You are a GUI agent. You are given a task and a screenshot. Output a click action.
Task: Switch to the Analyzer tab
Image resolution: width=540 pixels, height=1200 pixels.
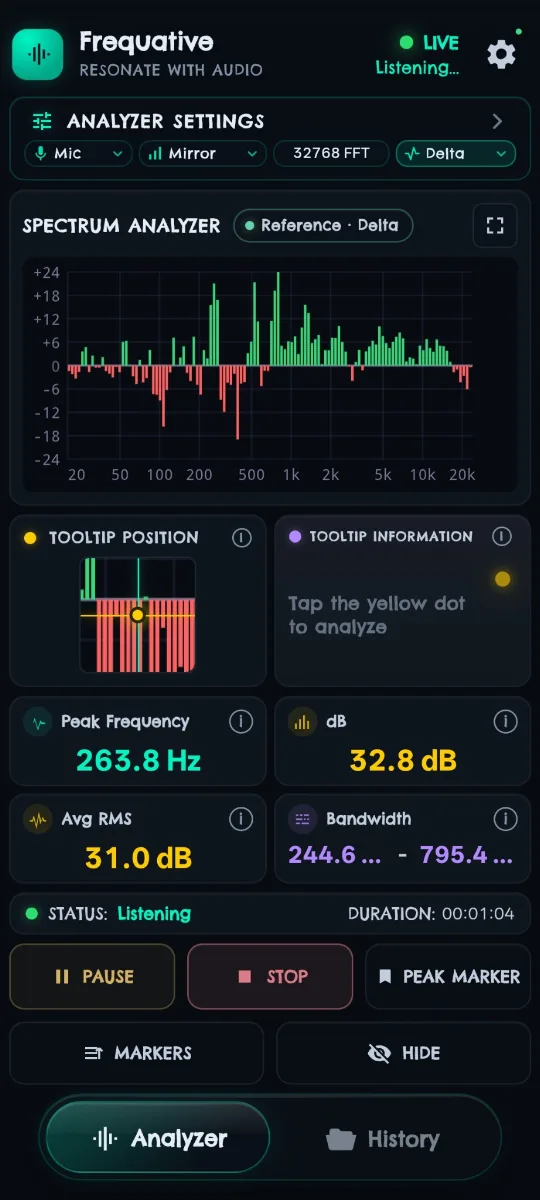coord(158,1138)
